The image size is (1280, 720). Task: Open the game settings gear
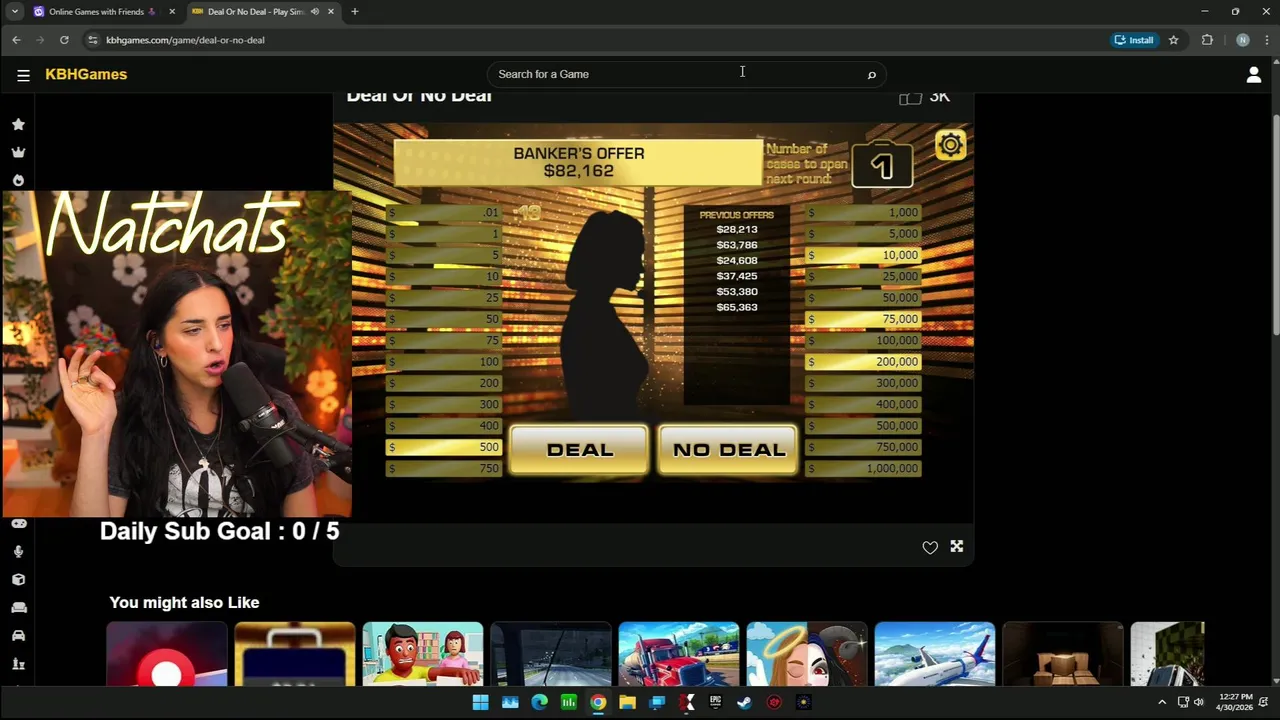[x=950, y=145]
